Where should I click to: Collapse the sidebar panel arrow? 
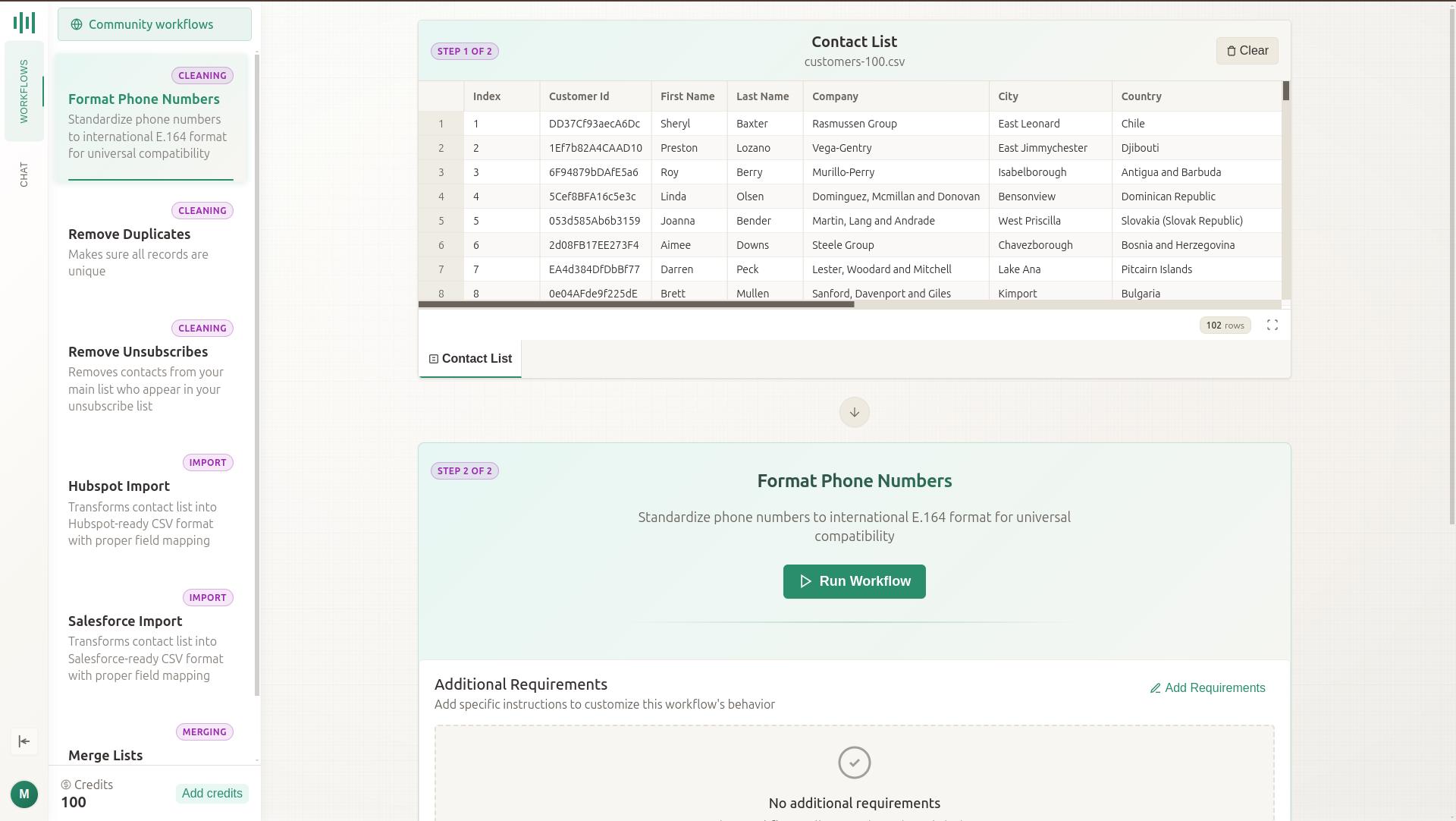click(x=24, y=741)
